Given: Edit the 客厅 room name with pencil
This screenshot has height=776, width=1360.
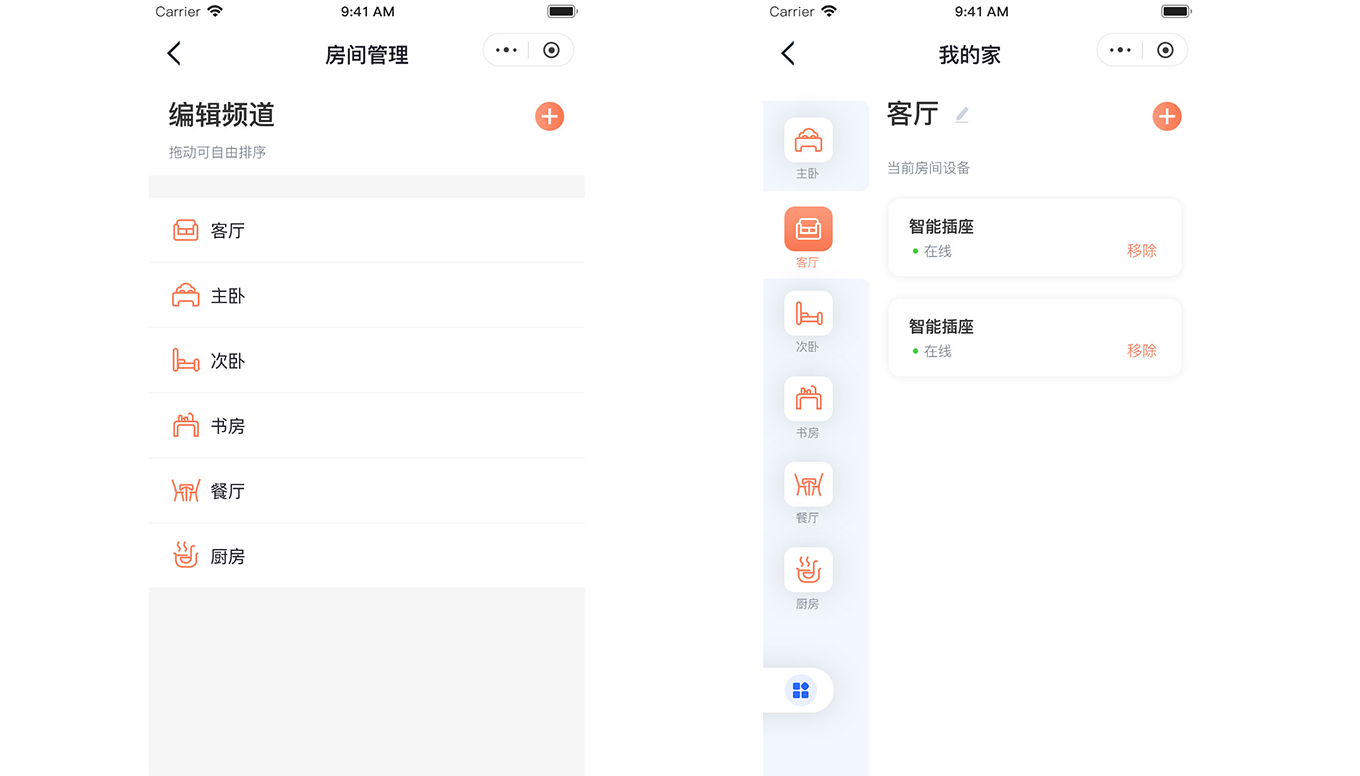Looking at the screenshot, I should point(962,115).
